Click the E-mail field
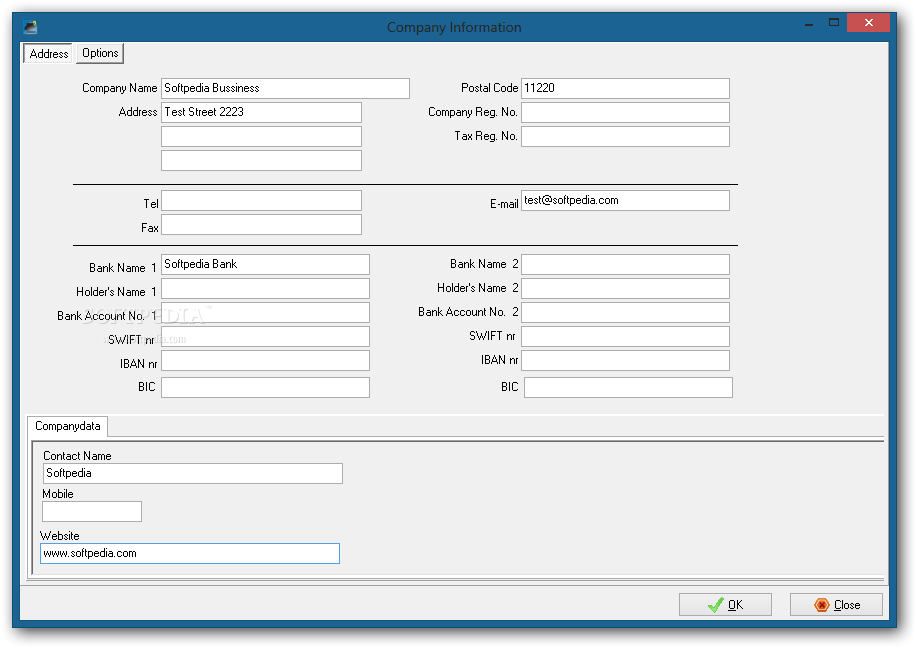Viewport: 917px width, 648px height. click(x=625, y=201)
